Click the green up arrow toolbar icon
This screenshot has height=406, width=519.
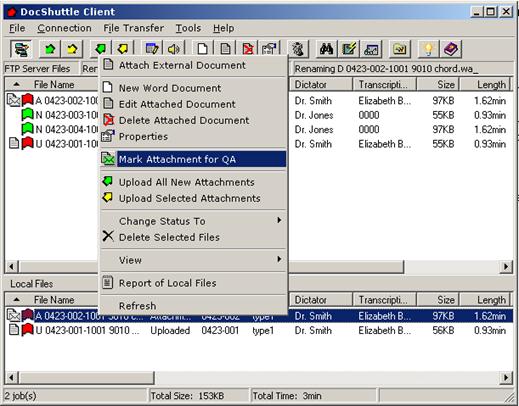coord(50,49)
